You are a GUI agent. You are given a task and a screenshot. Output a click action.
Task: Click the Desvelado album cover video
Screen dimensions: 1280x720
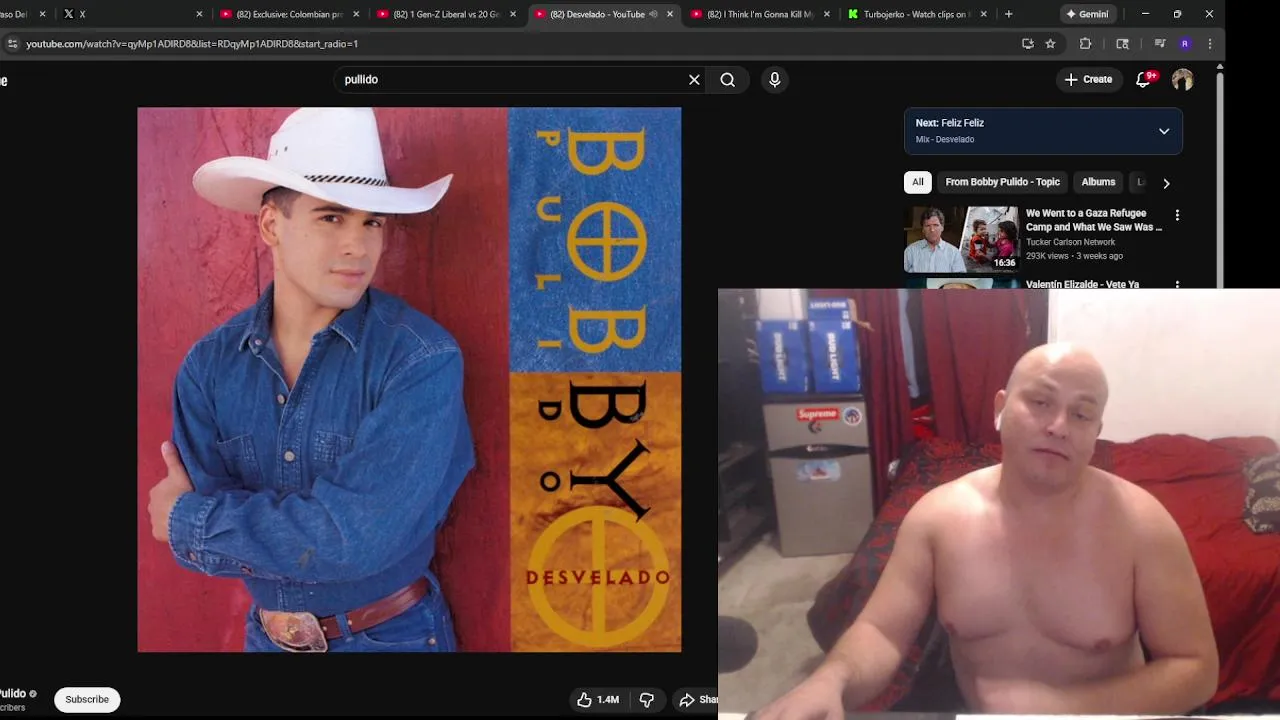[x=409, y=380]
